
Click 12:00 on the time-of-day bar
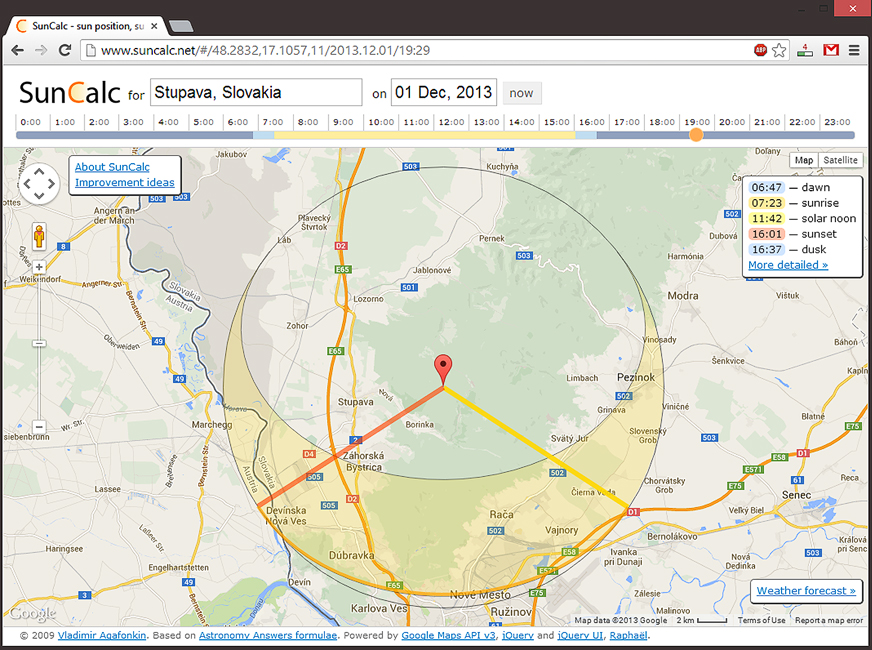tap(451, 122)
